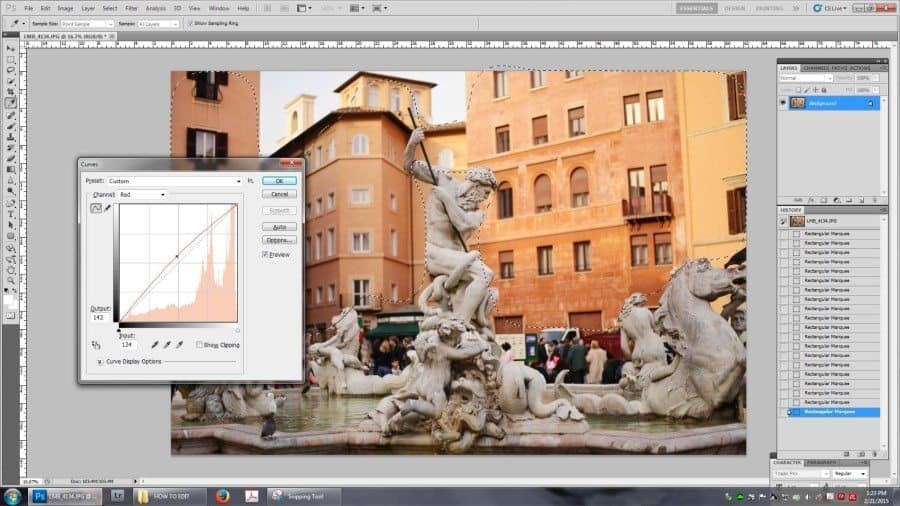The width and height of the screenshot is (900, 506).
Task: Open the CS Live button
Action: [x=828, y=9]
